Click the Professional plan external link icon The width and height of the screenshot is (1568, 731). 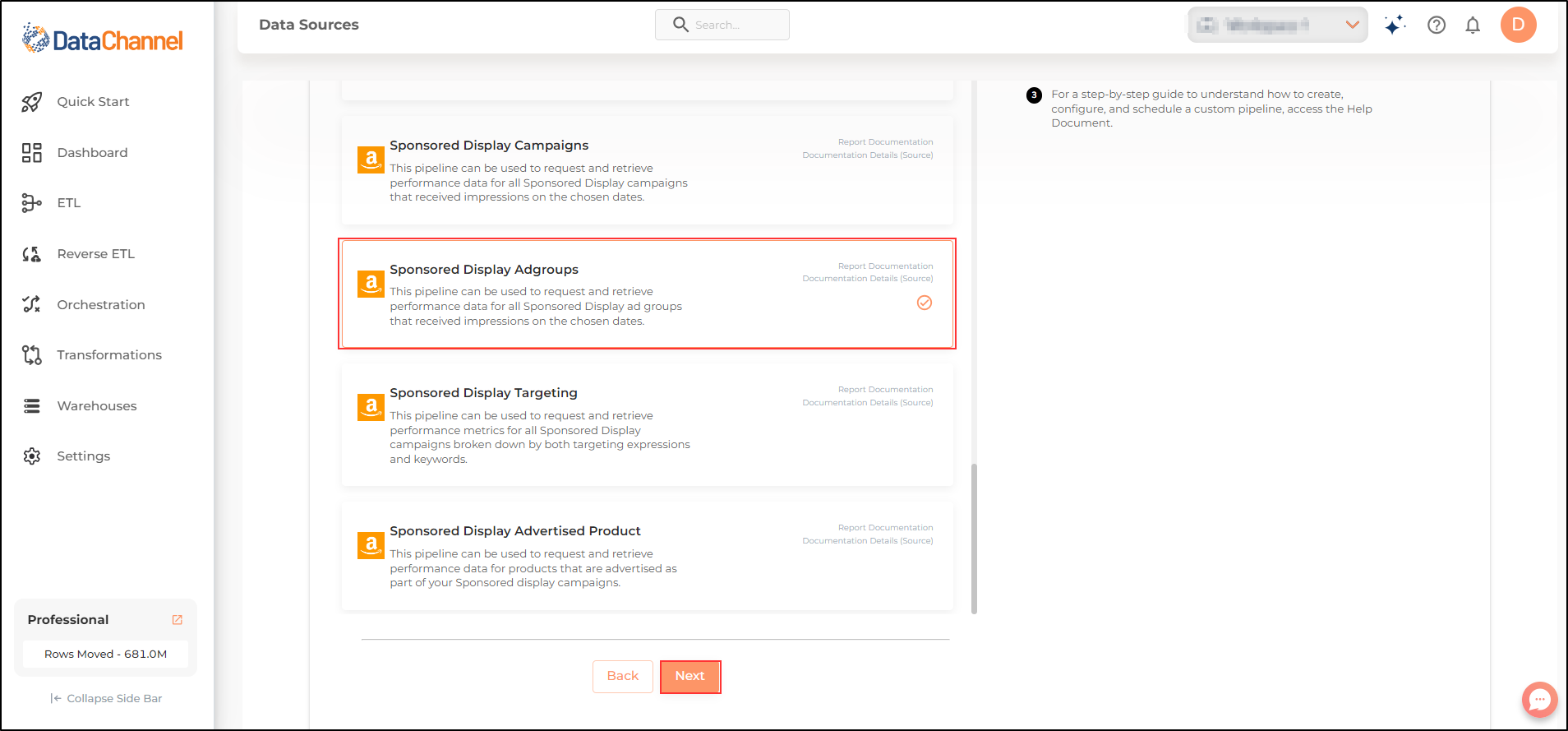coord(177,620)
